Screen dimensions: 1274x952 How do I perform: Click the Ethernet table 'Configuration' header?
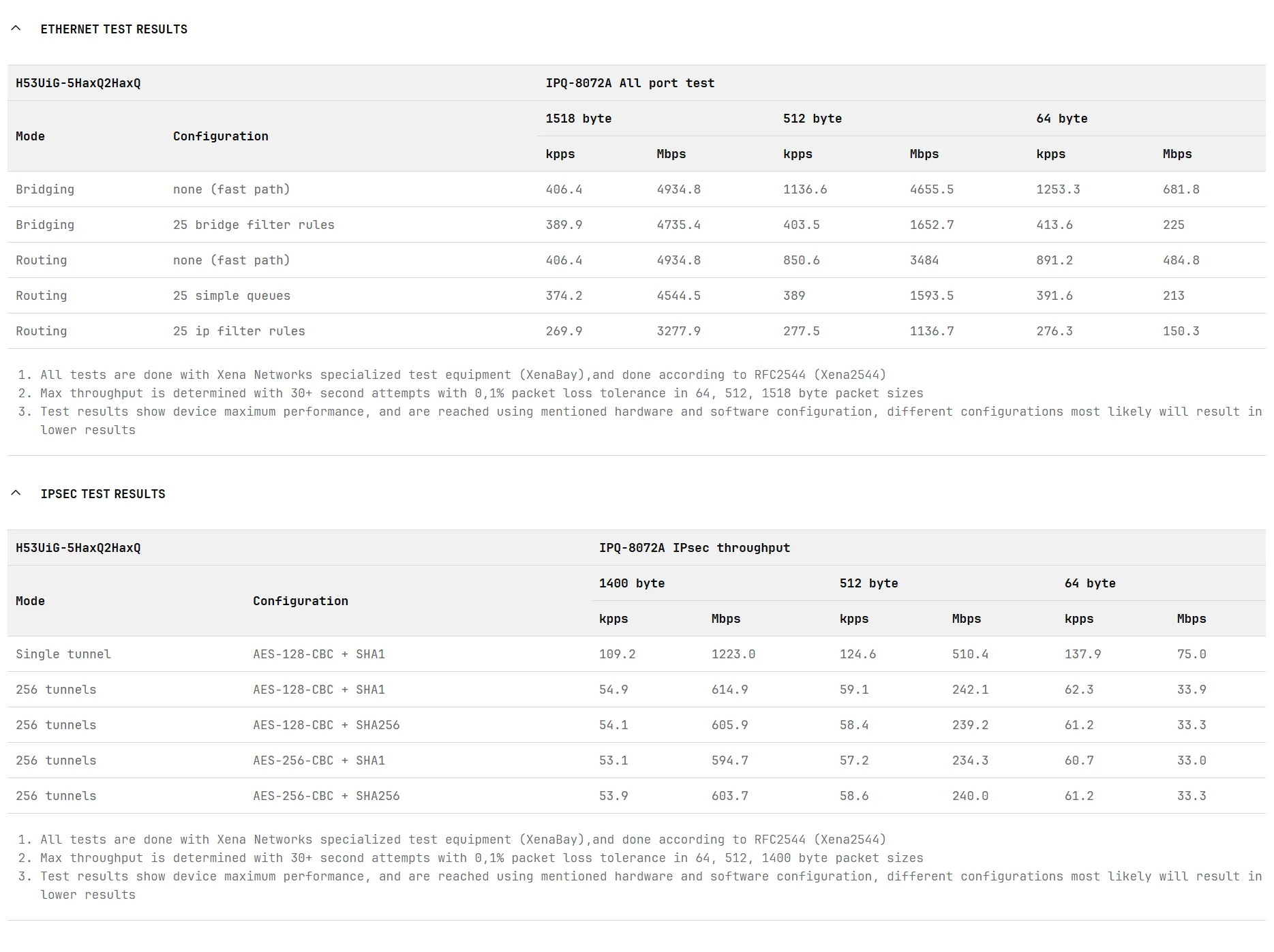coord(221,136)
